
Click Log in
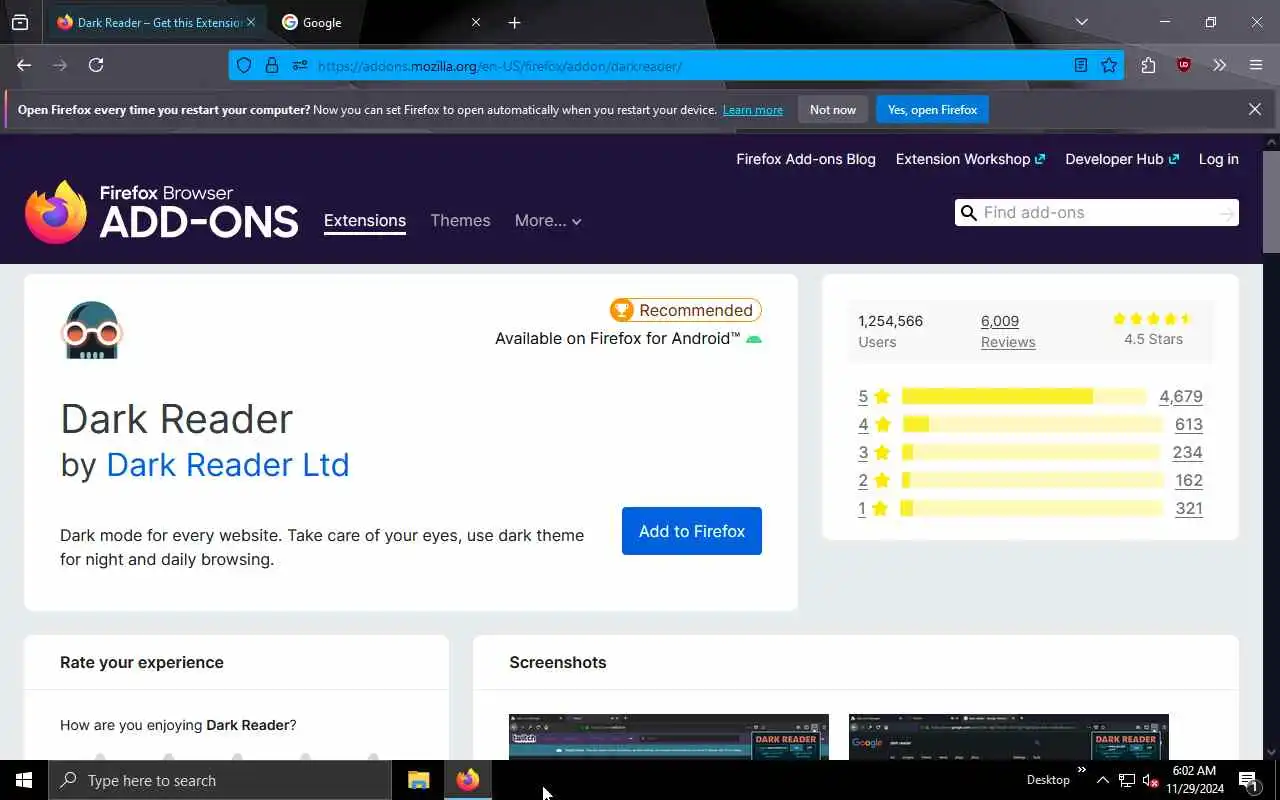(1219, 159)
